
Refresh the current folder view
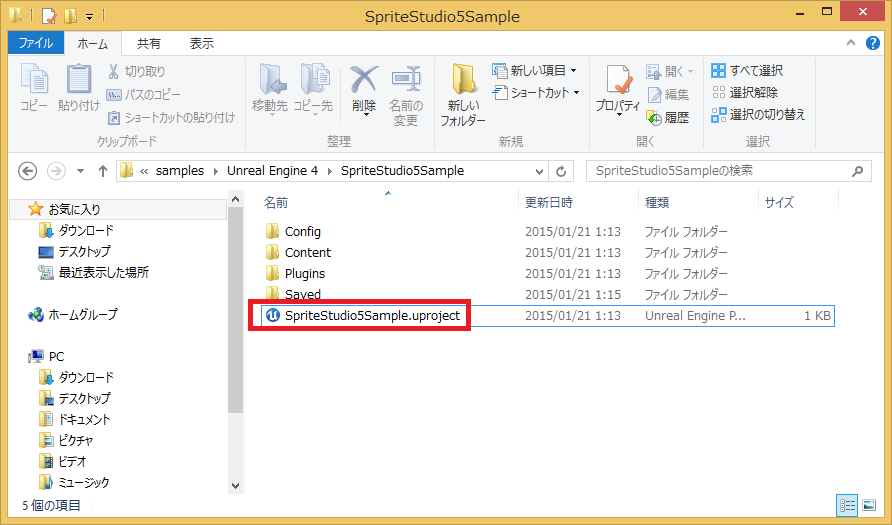561,171
